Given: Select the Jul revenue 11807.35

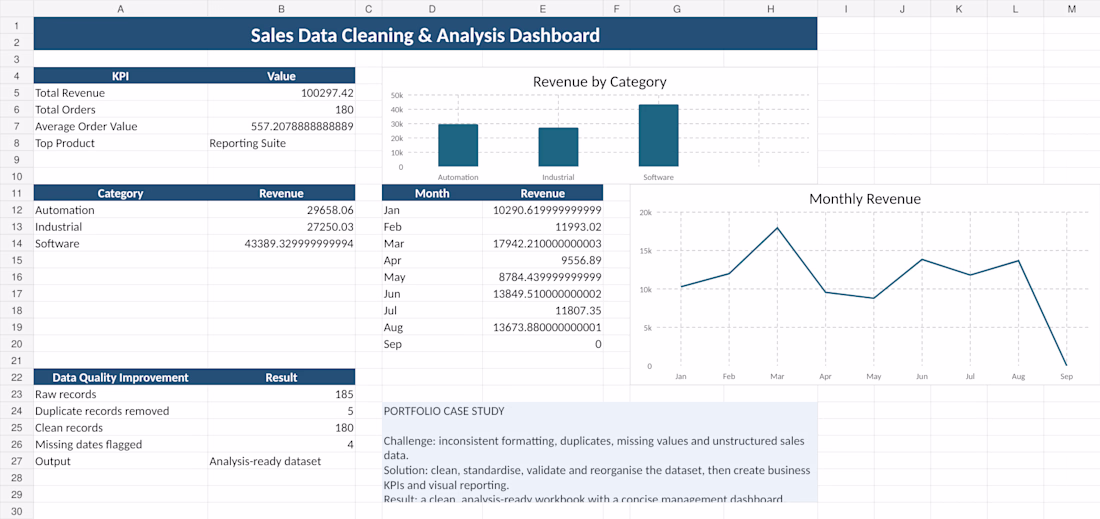Looking at the screenshot, I should point(543,311).
